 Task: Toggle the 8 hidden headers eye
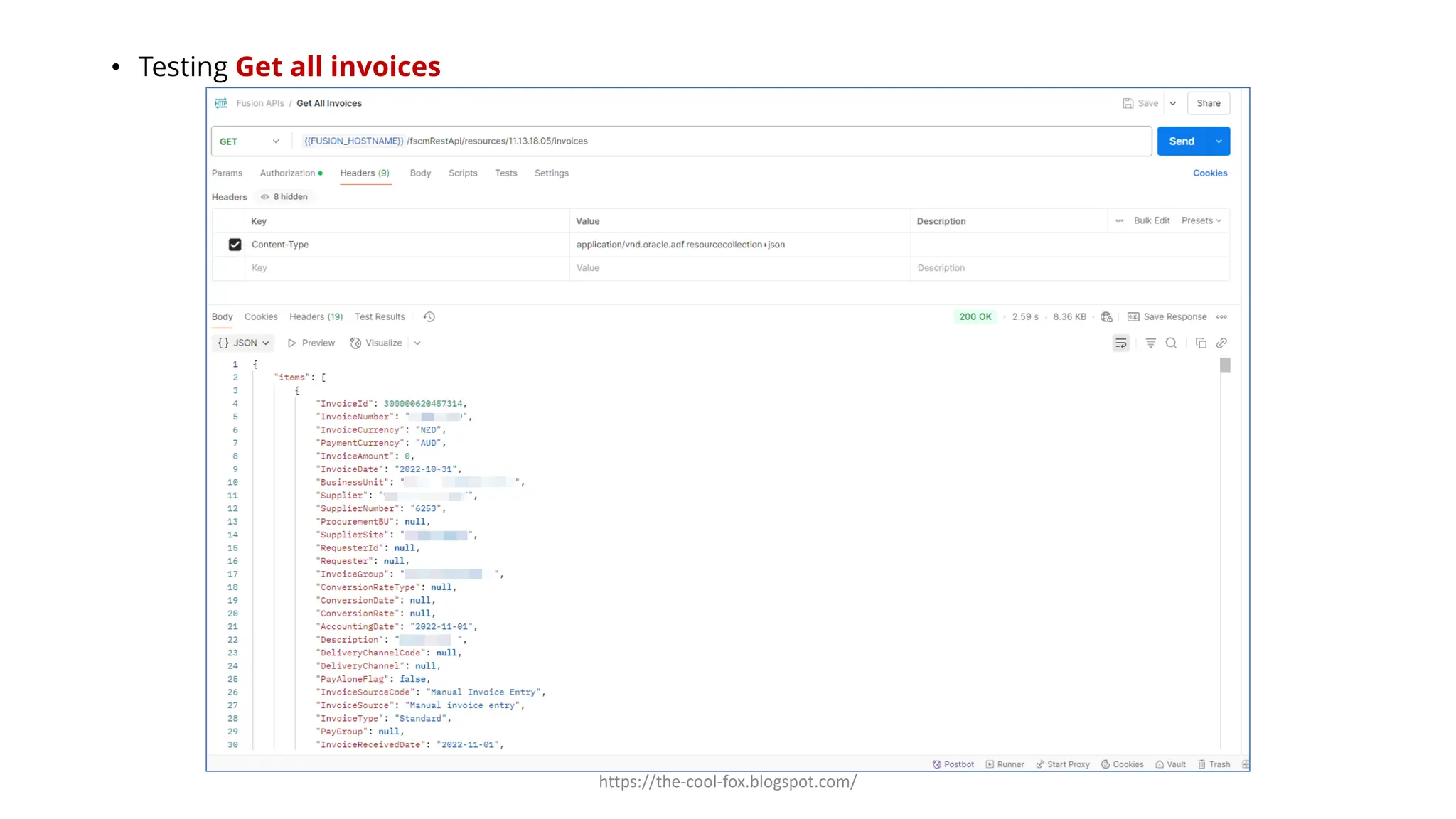click(x=264, y=197)
